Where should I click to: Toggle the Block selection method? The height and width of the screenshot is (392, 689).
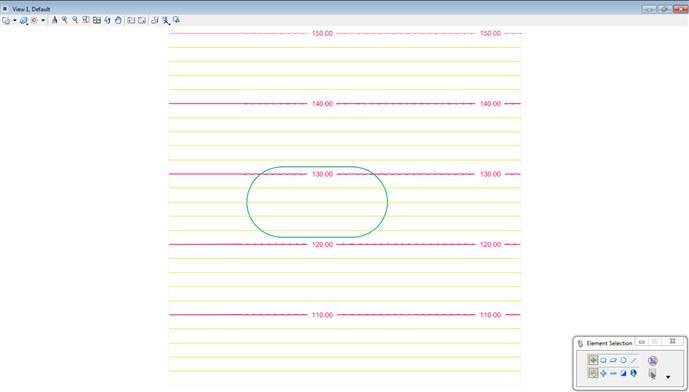[603, 360]
